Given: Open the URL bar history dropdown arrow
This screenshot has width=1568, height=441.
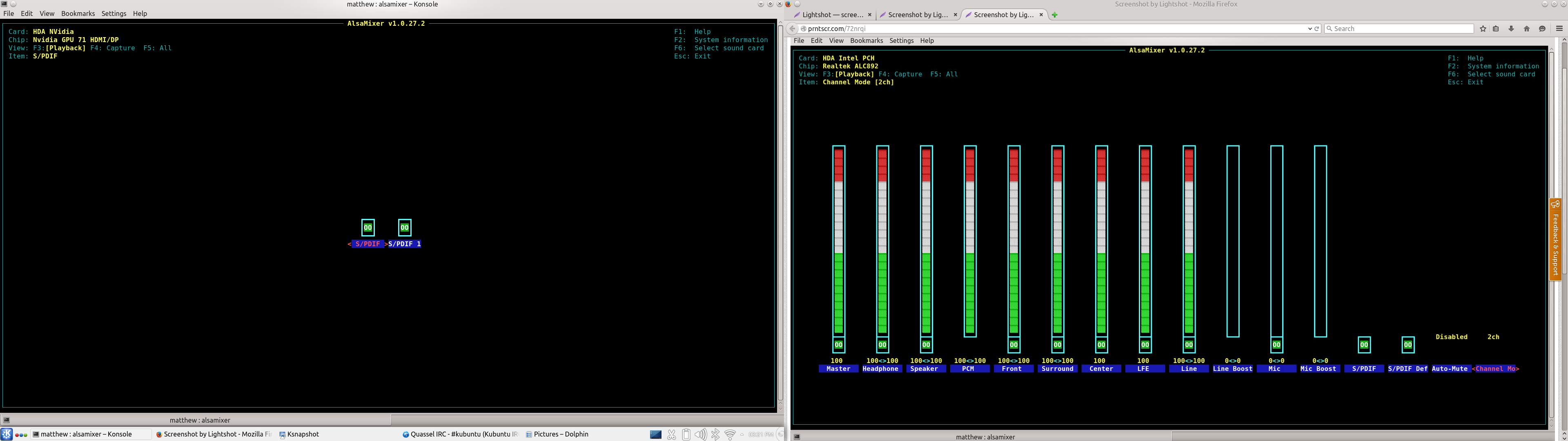Looking at the screenshot, I should tap(1309, 29).
